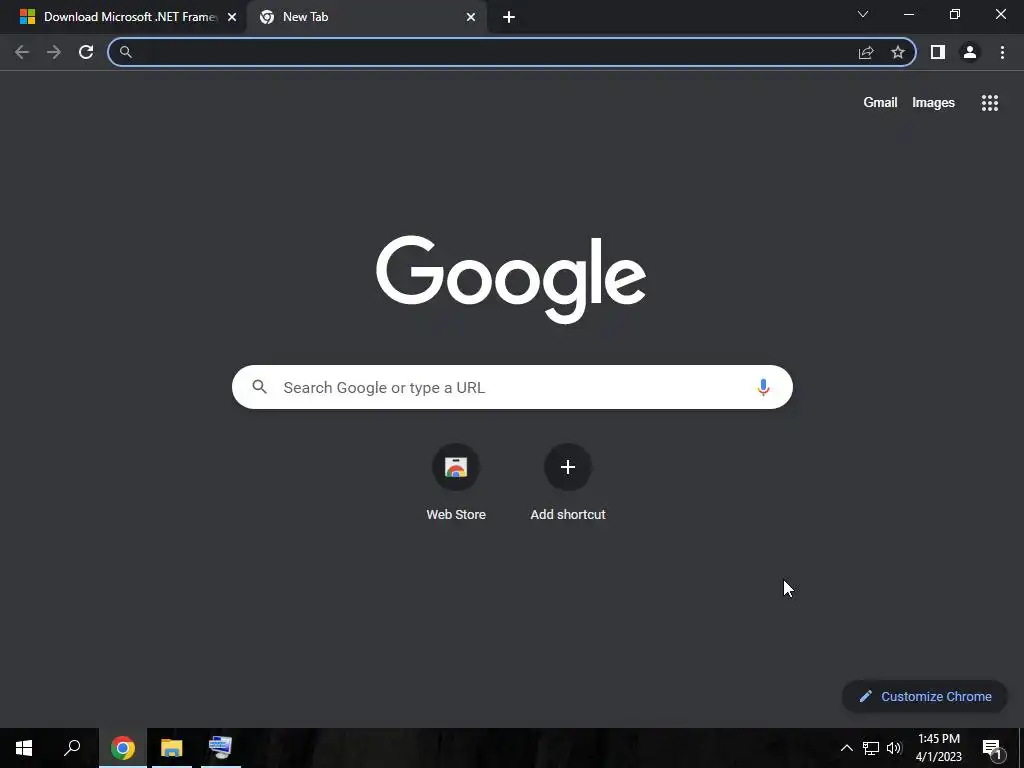This screenshot has height=768, width=1024.
Task: Open the computer monitor app in the taskbar
Action: pyautogui.click(x=221, y=748)
